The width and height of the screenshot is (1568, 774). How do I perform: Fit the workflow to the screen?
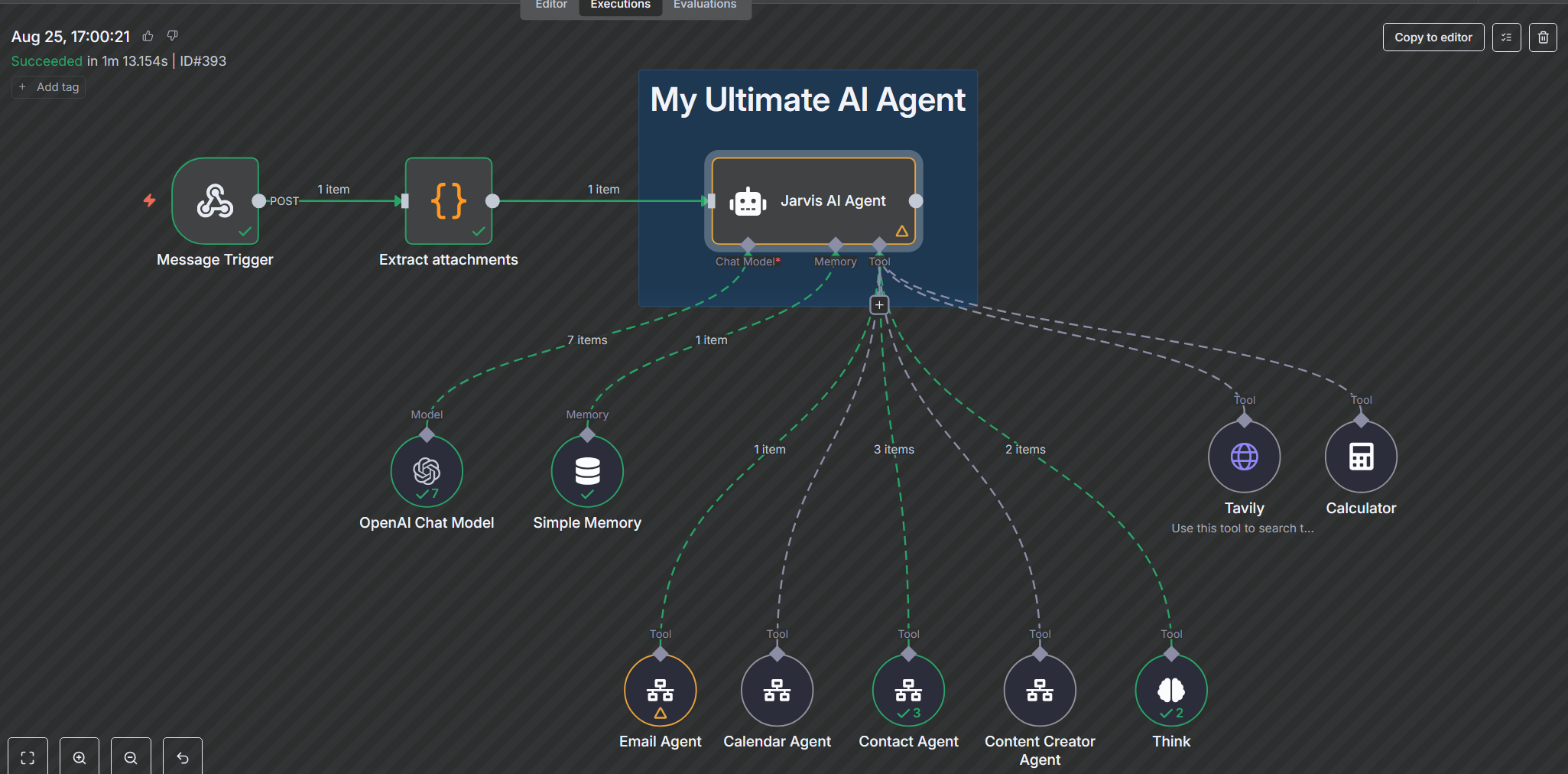[27, 757]
